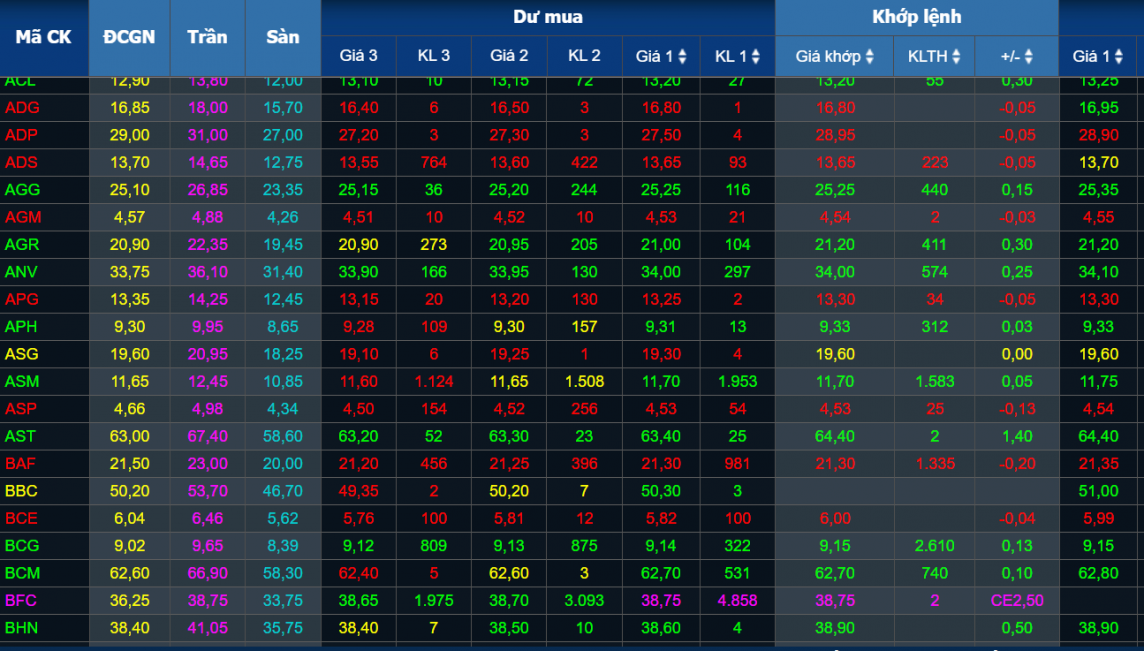Click the Dư mua group header
Viewport: 1144px width, 651px height.
tap(548, 17)
